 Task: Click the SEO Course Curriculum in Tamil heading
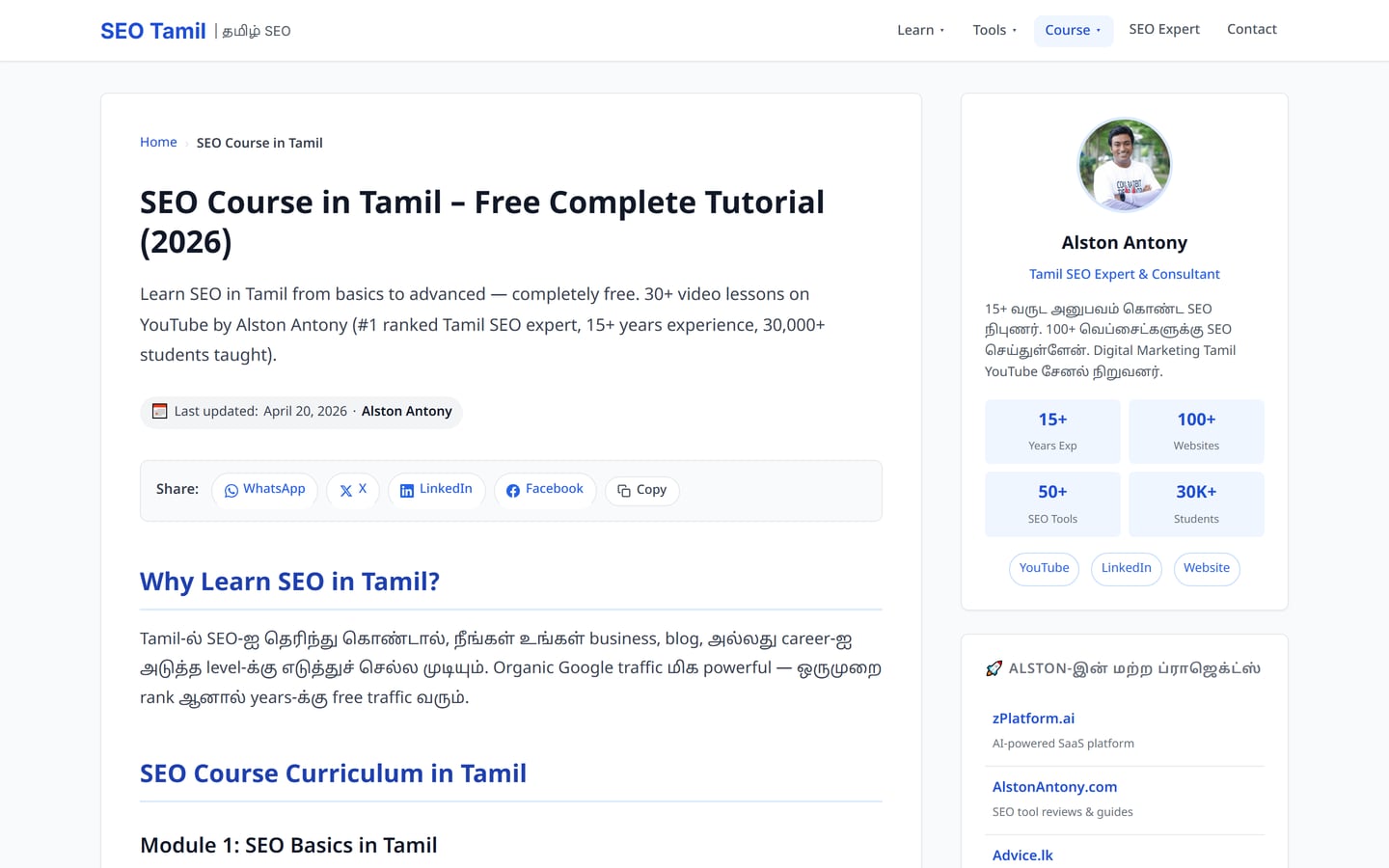pos(333,773)
